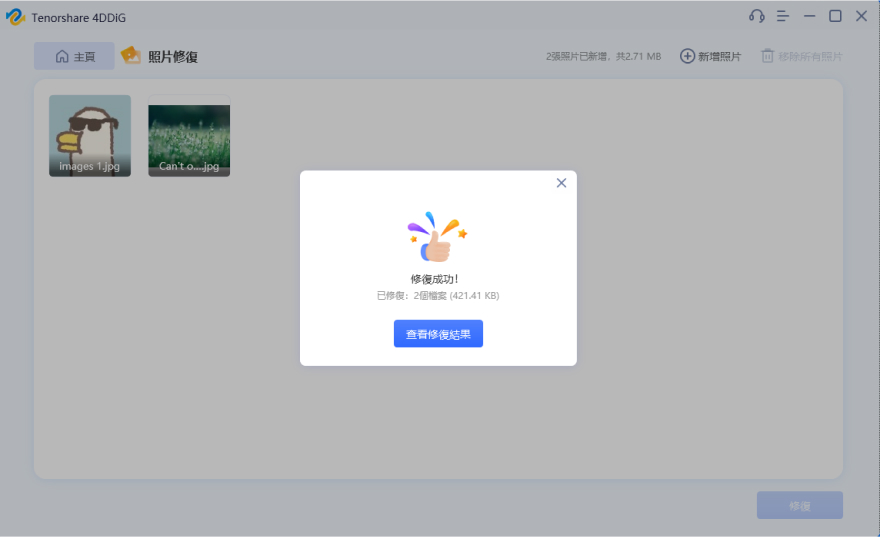The height and width of the screenshot is (537, 880).
Task: Open the headset support icon
Action: pos(757,16)
